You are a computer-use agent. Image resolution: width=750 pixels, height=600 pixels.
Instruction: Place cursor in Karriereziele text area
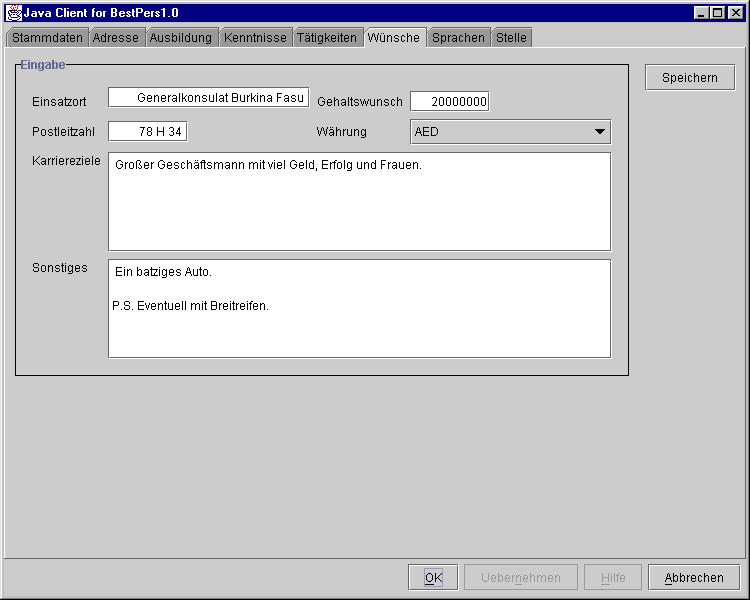(359, 201)
